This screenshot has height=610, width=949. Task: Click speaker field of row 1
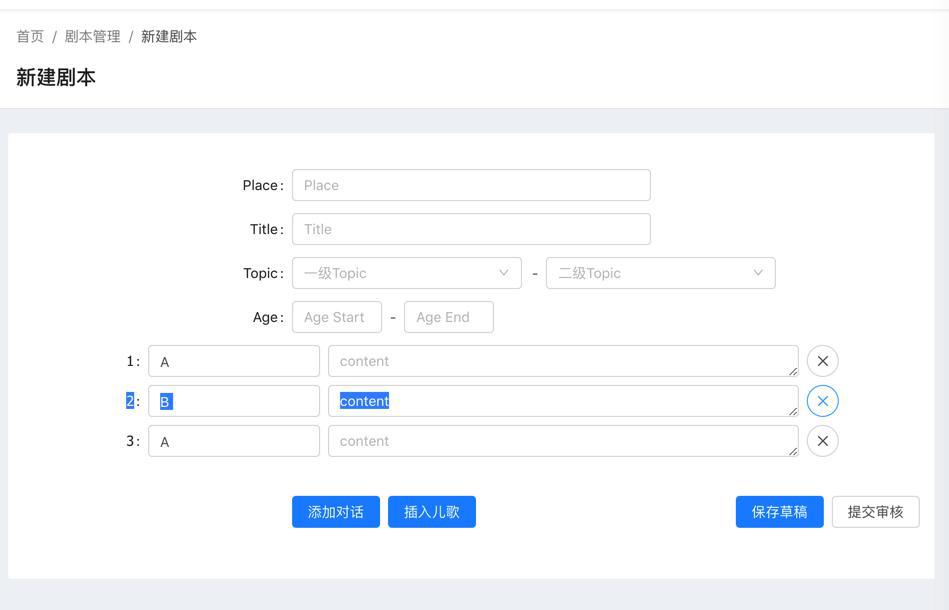point(234,361)
